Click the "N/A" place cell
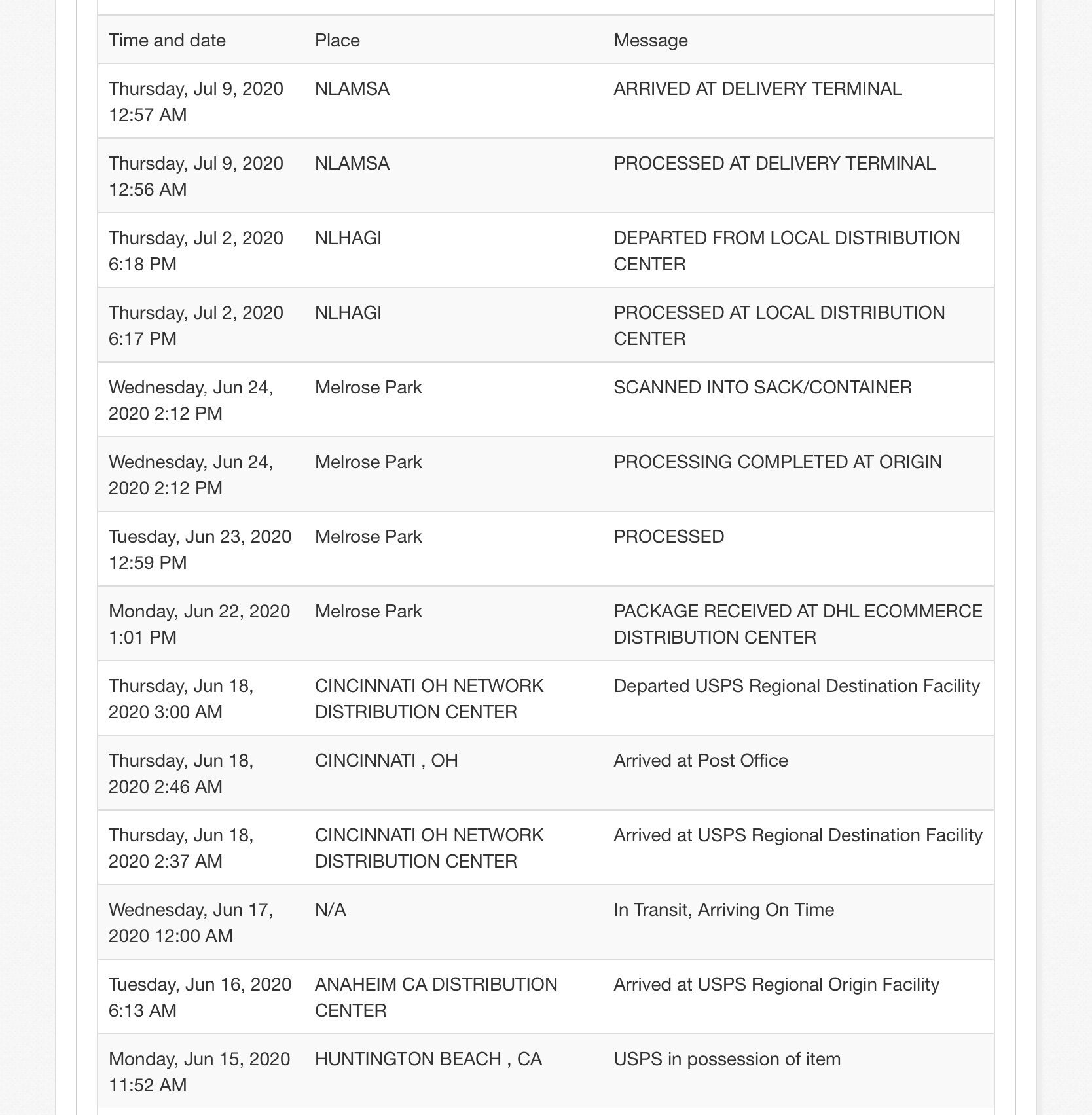Viewport: 1092px width, 1115px height. click(331, 910)
